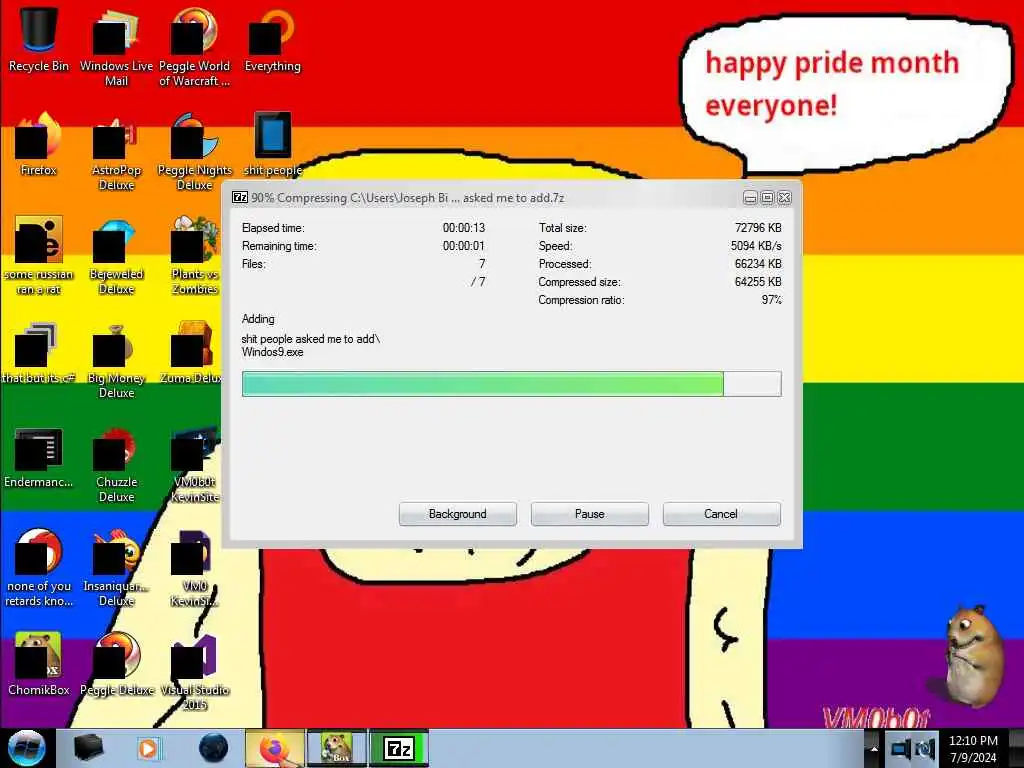The height and width of the screenshot is (768, 1024).
Task: Select Bejeweled Deluxe desktop icon
Action: coord(116,255)
